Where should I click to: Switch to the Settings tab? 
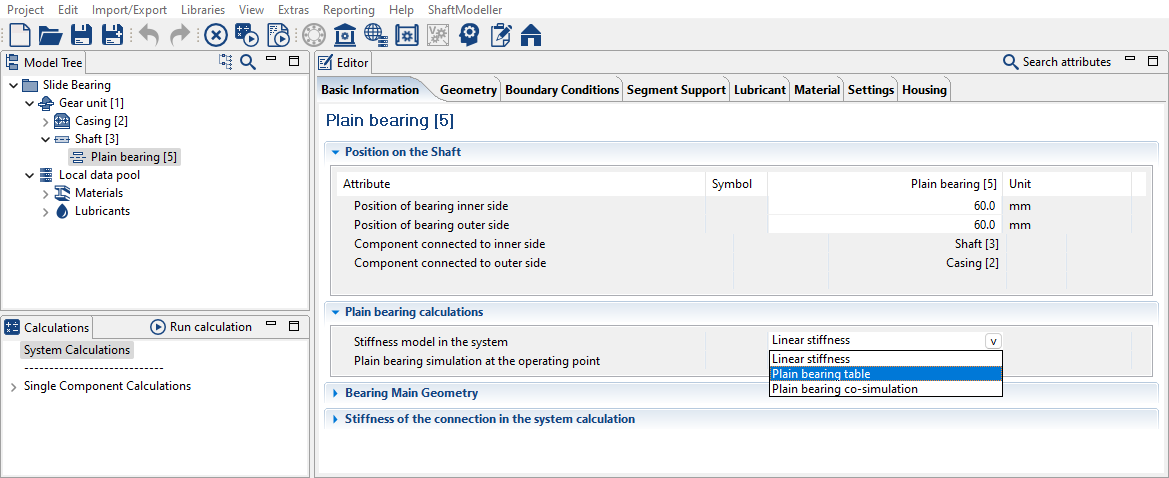click(x=871, y=89)
